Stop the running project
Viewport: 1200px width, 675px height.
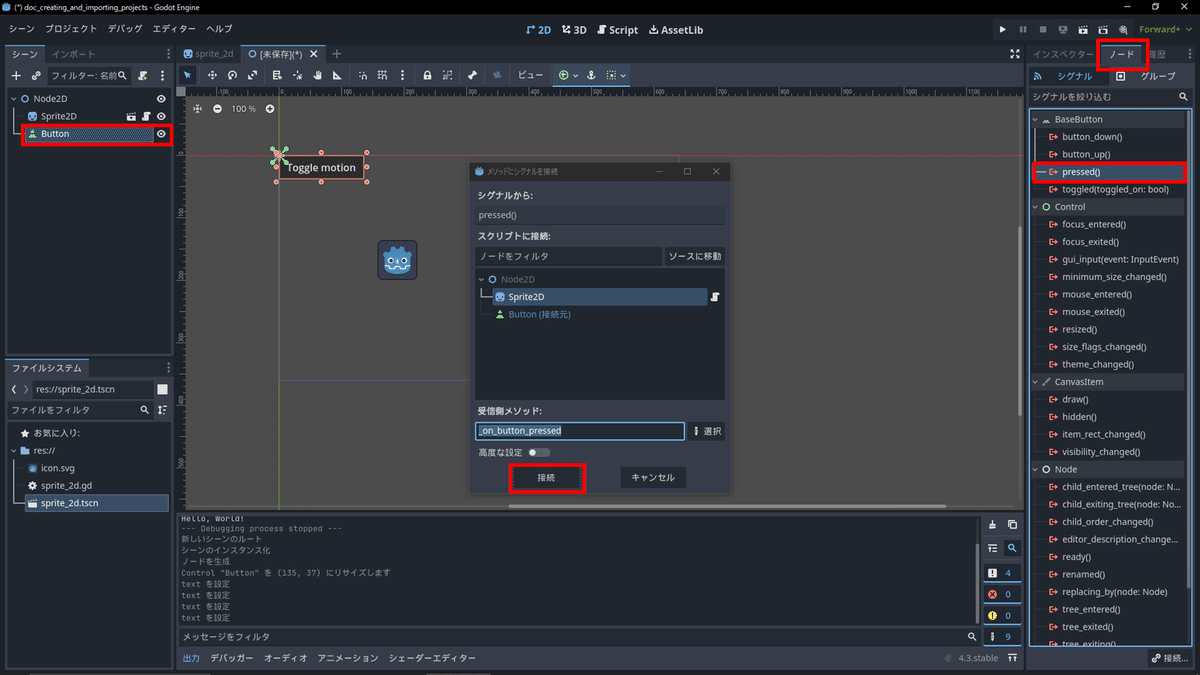point(1043,30)
